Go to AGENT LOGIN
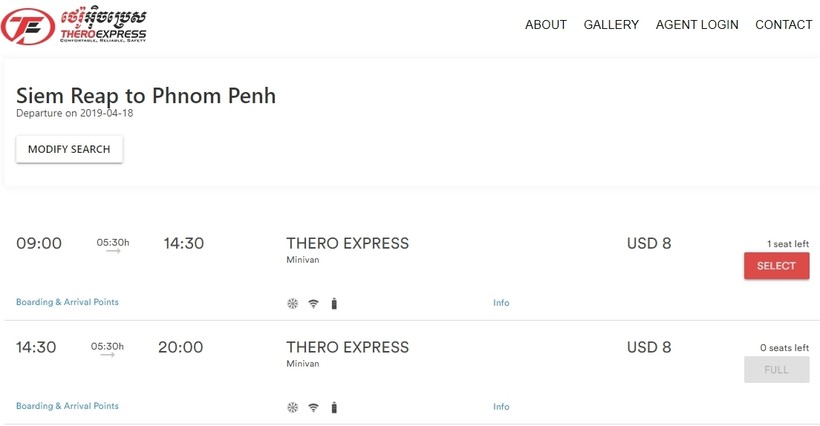Image resolution: width=820 pixels, height=426 pixels. pyautogui.click(x=697, y=25)
